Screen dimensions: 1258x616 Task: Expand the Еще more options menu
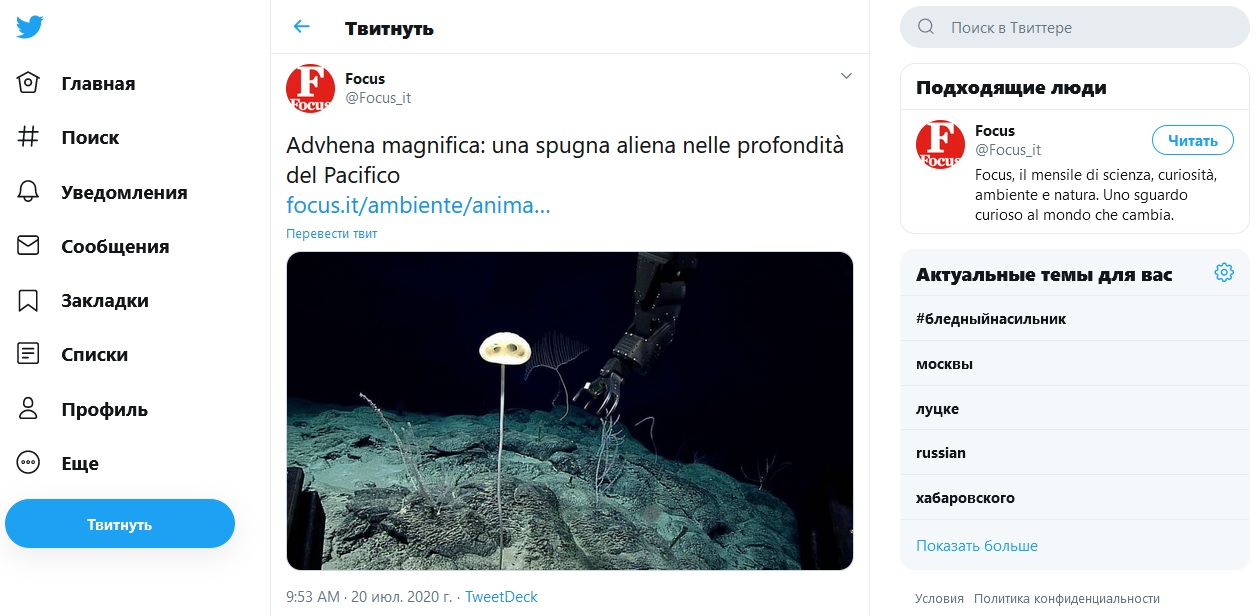[28, 463]
